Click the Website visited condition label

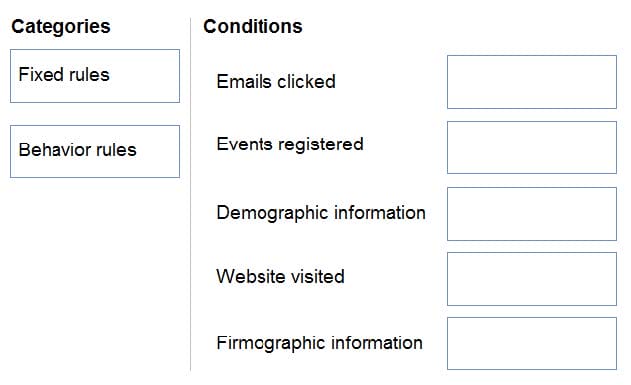(x=280, y=276)
